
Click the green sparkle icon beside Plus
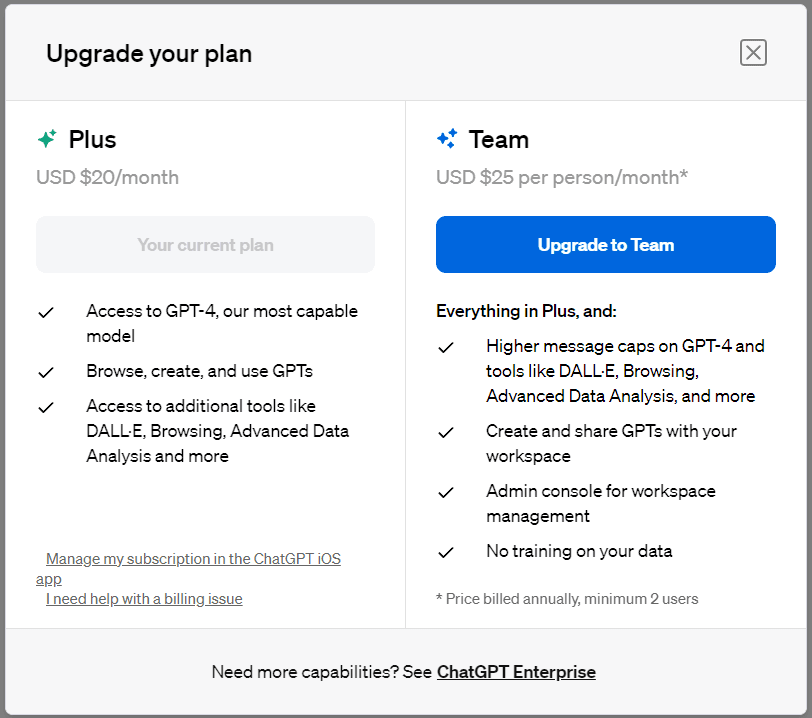[47, 139]
